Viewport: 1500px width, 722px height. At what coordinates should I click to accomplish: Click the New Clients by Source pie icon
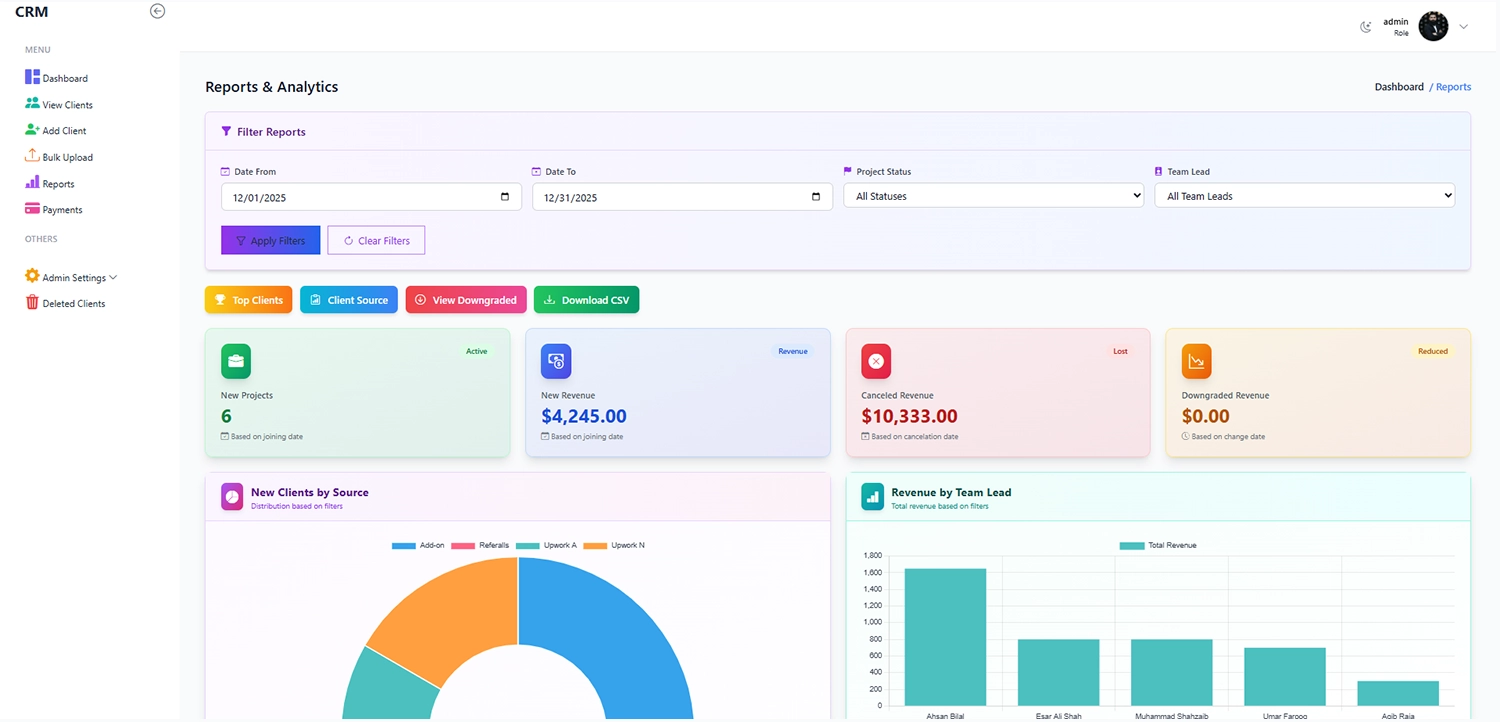[232, 496]
